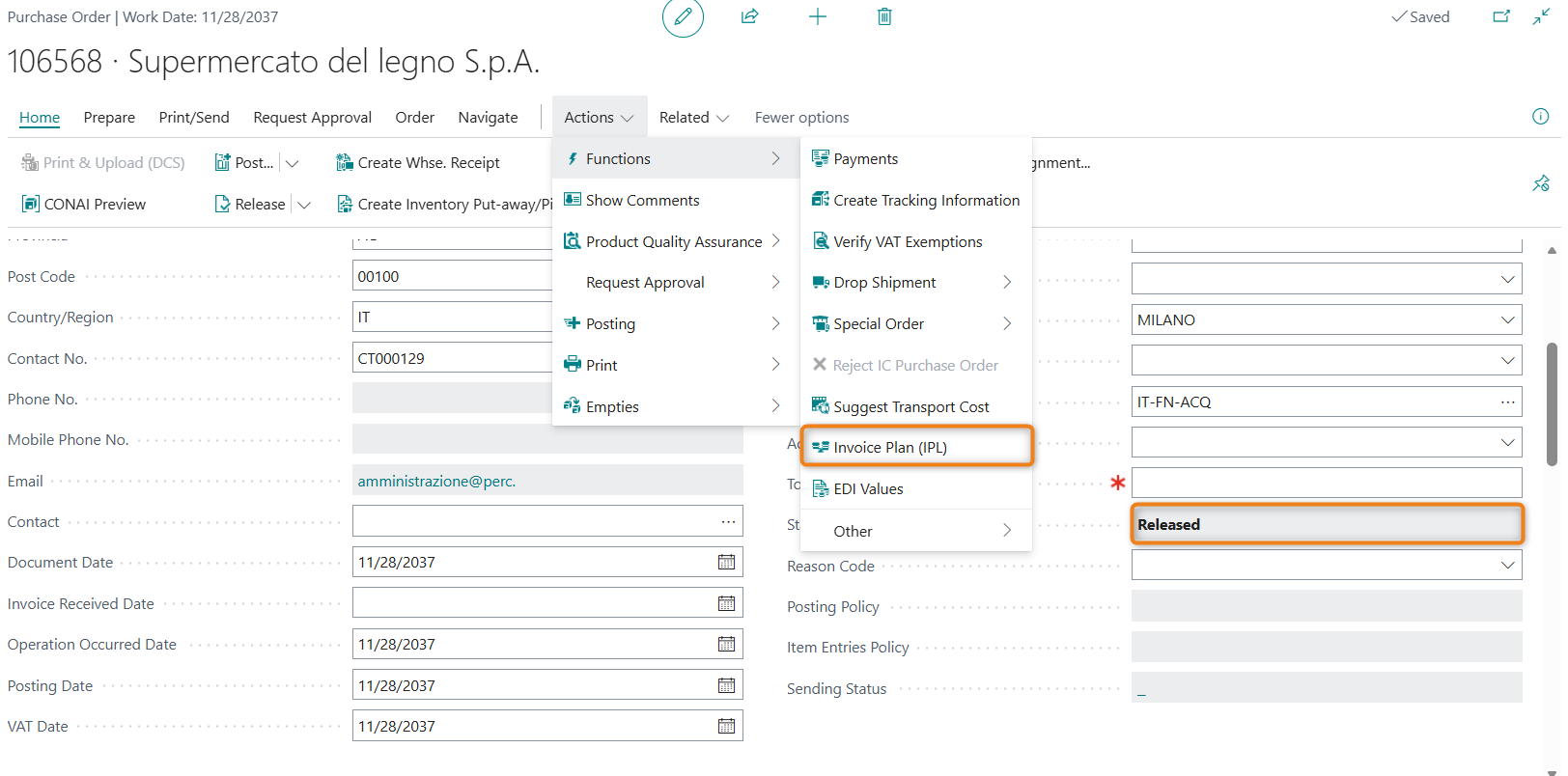Open the MILANO dropdown
1568x776 pixels.
click(x=1507, y=320)
